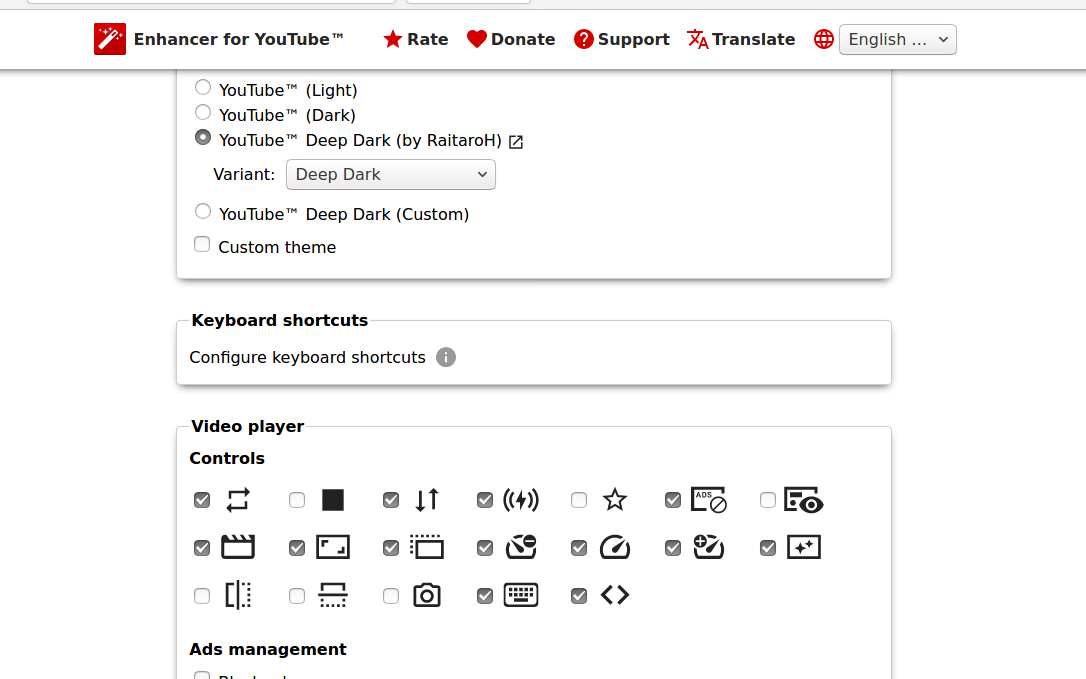1086x679 pixels.
Task: Enable the Custom theme checkbox
Action: (202, 245)
